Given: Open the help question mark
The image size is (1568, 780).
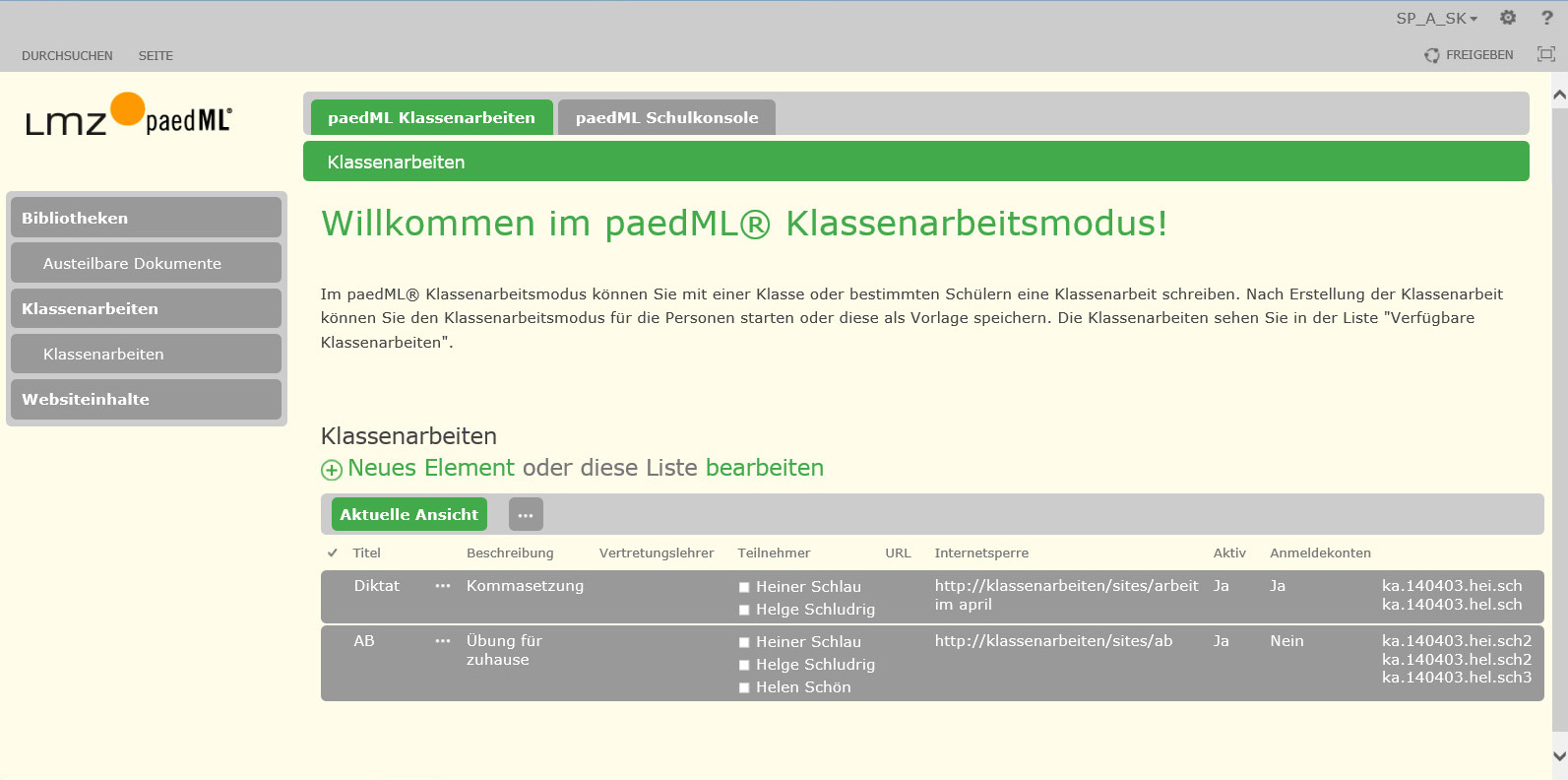Looking at the screenshot, I should (1546, 18).
